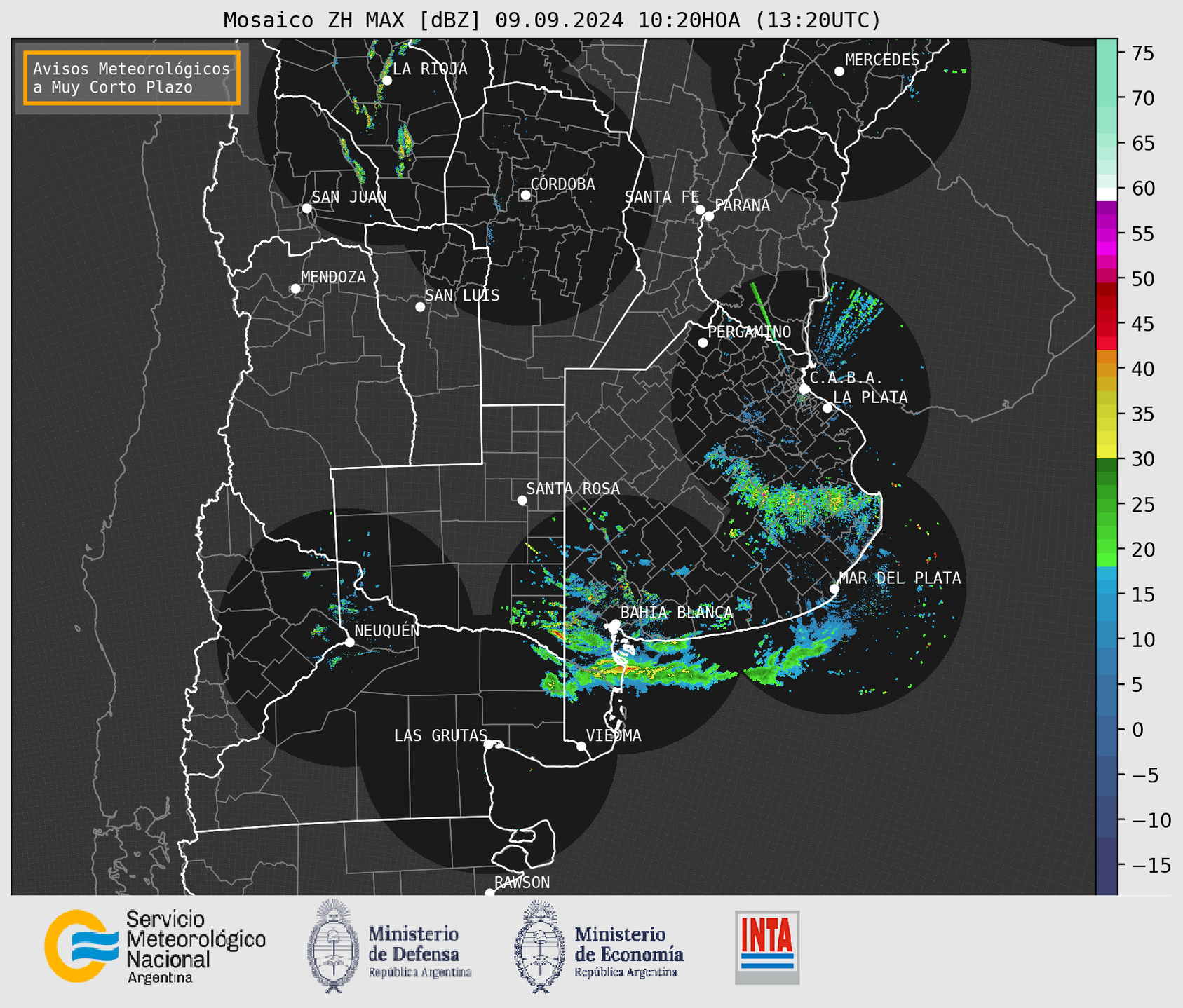The image size is (1183, 1008).
Task: Click the Ministerio de Economía text
Action: coord(629,953)
